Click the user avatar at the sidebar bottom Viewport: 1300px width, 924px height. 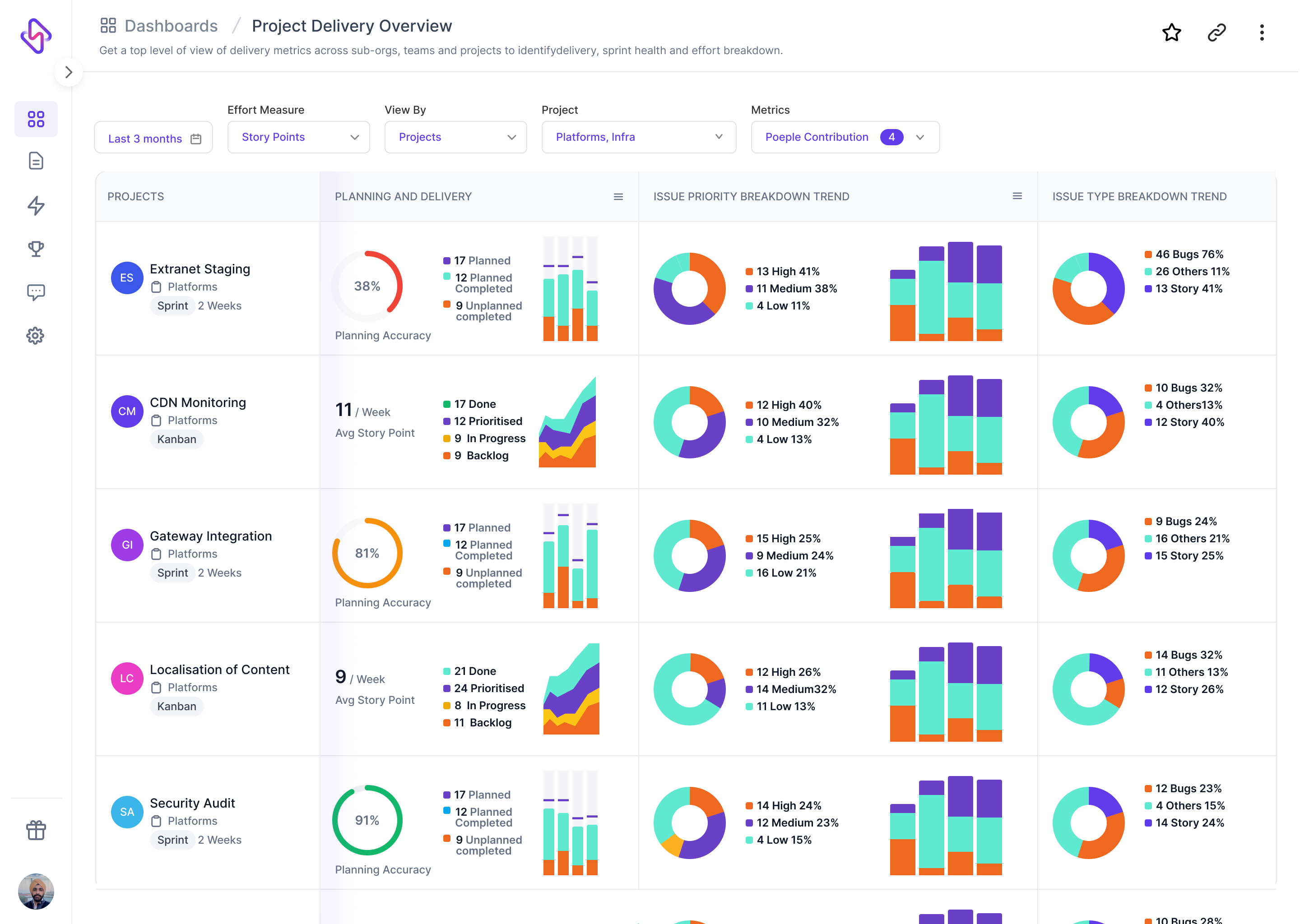pos(36,892)
